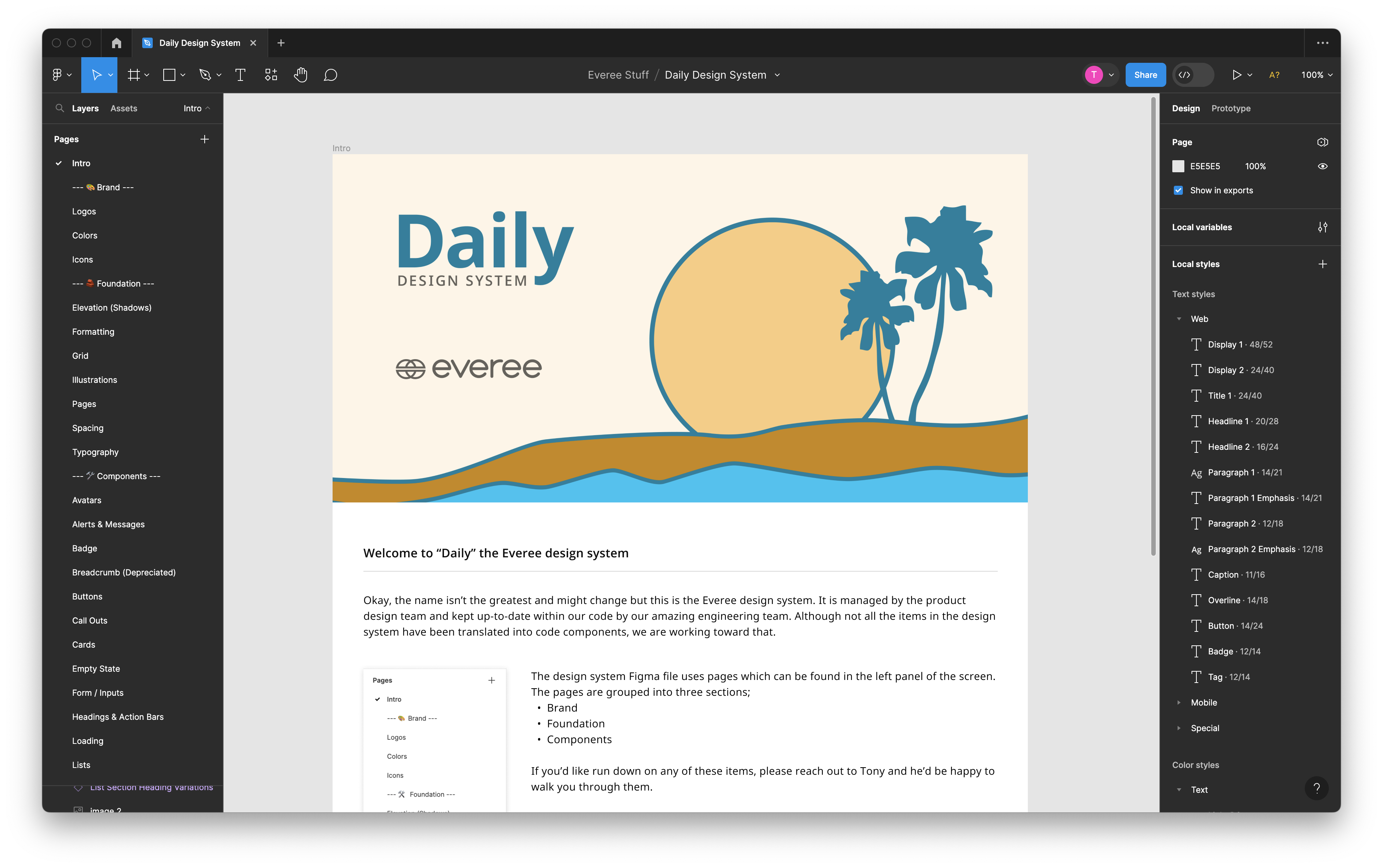Open shape tools dropdown arrow

pos(182,75)
